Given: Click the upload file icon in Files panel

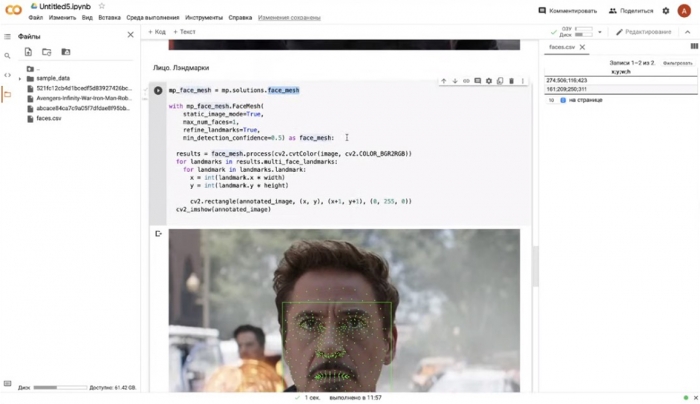Looking at the screenshot, I should 28,52.
